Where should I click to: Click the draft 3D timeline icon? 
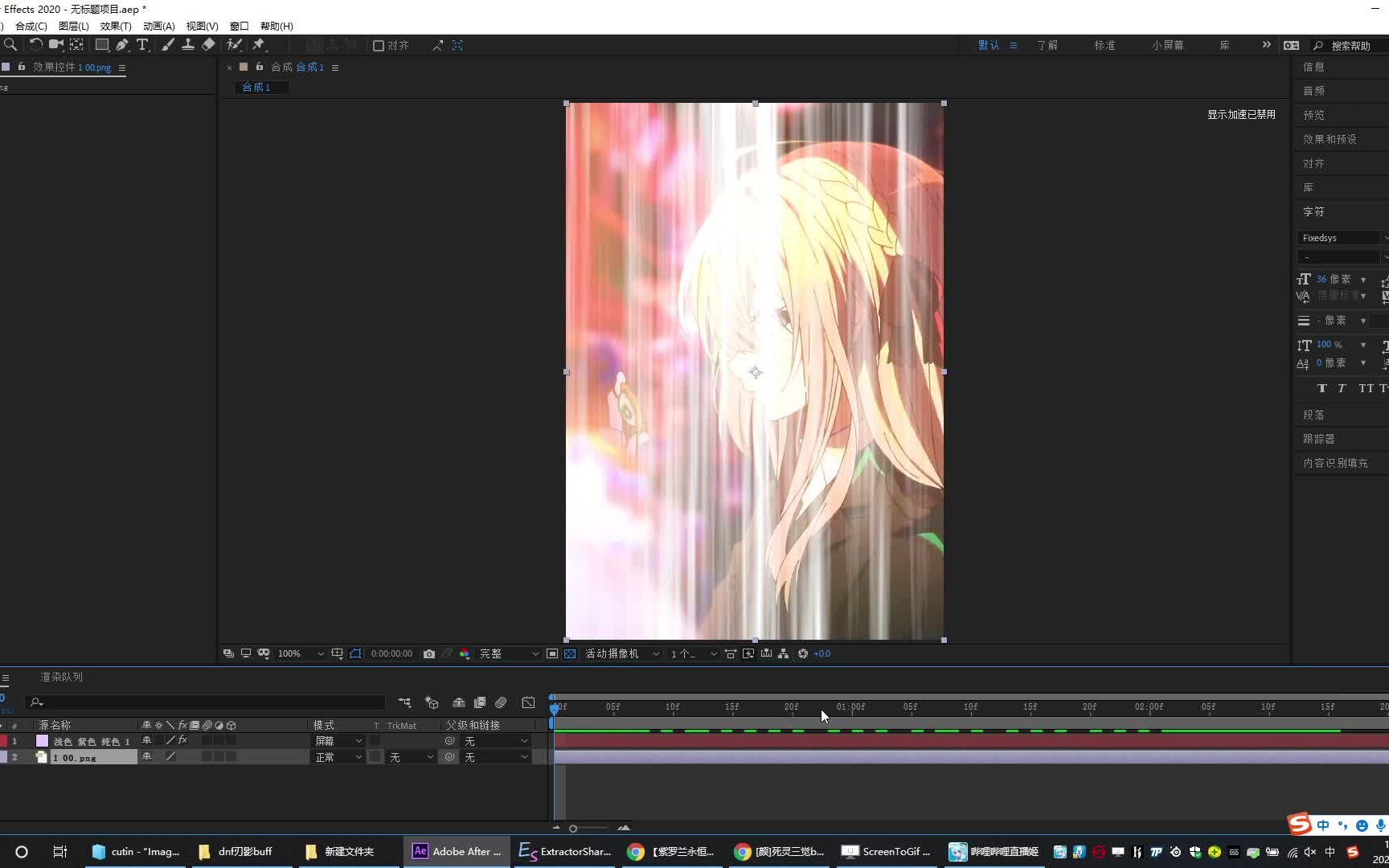432,702
